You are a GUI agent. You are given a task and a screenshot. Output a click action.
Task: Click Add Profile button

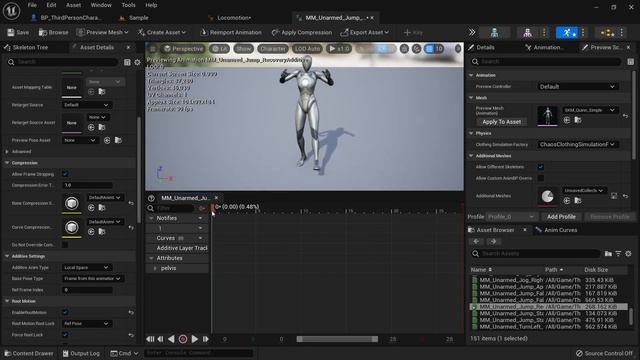pyautogui.click(x=561, y=217)
